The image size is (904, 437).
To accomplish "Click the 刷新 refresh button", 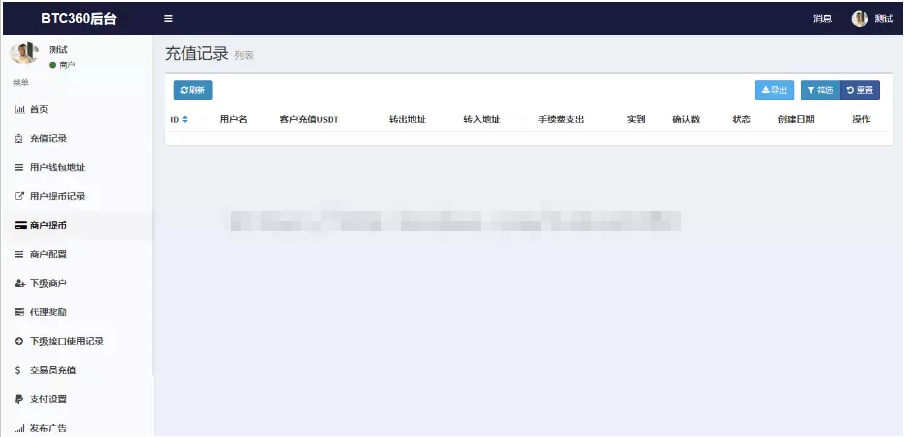I will tap(193, 90).
